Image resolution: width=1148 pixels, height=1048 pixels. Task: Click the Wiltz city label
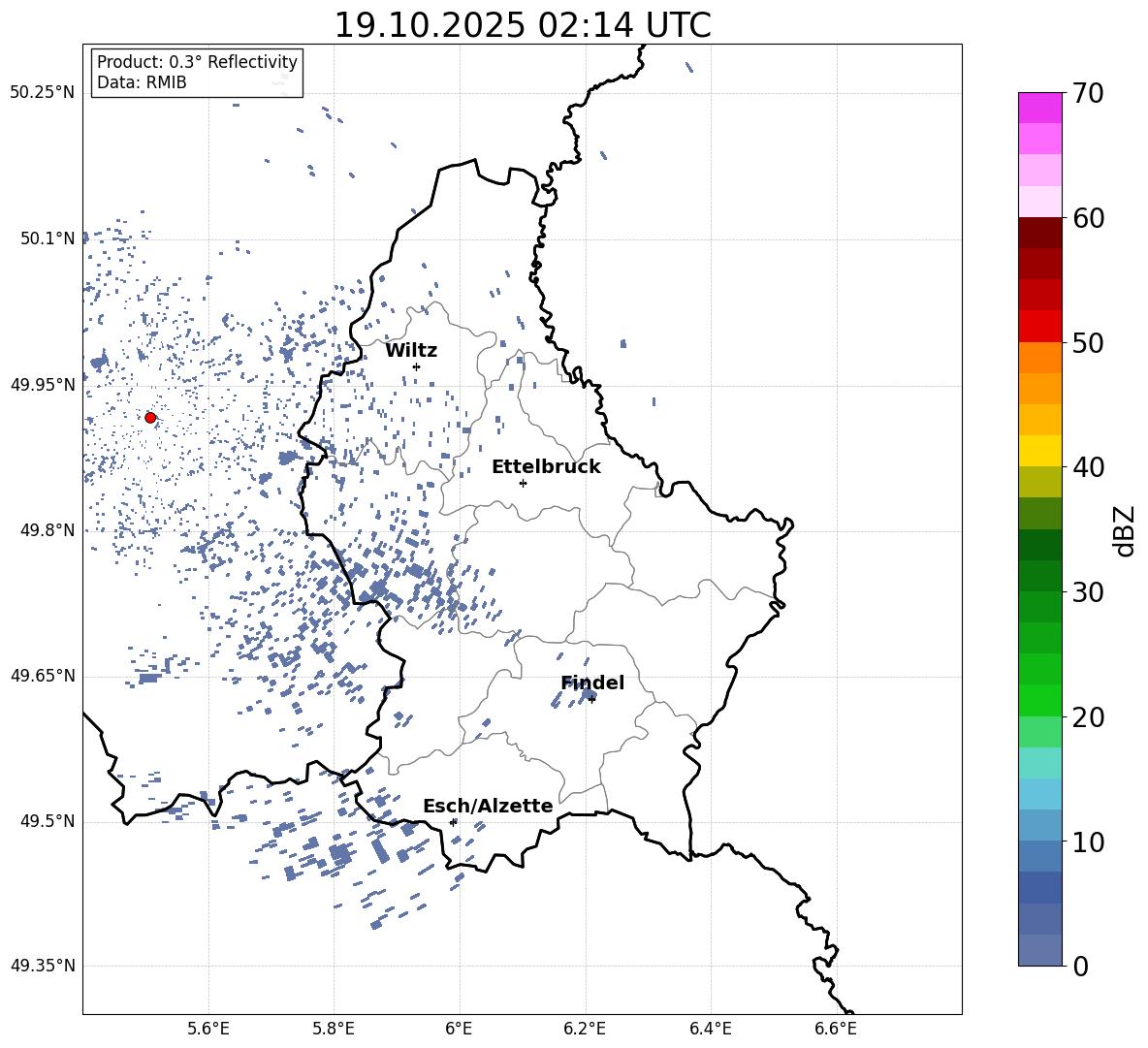click(411, 351)
